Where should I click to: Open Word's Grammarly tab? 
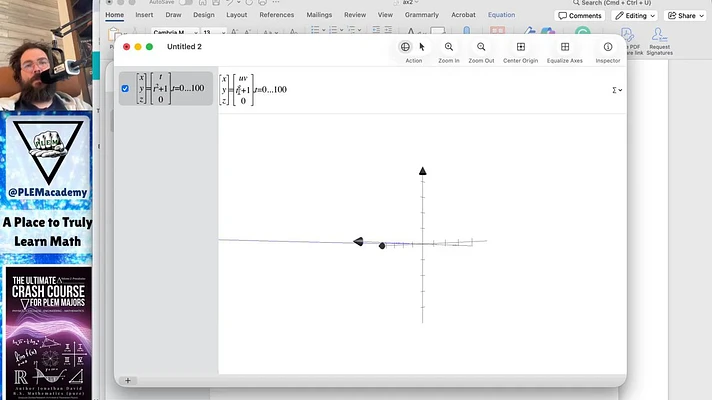[x=421, y=15]
